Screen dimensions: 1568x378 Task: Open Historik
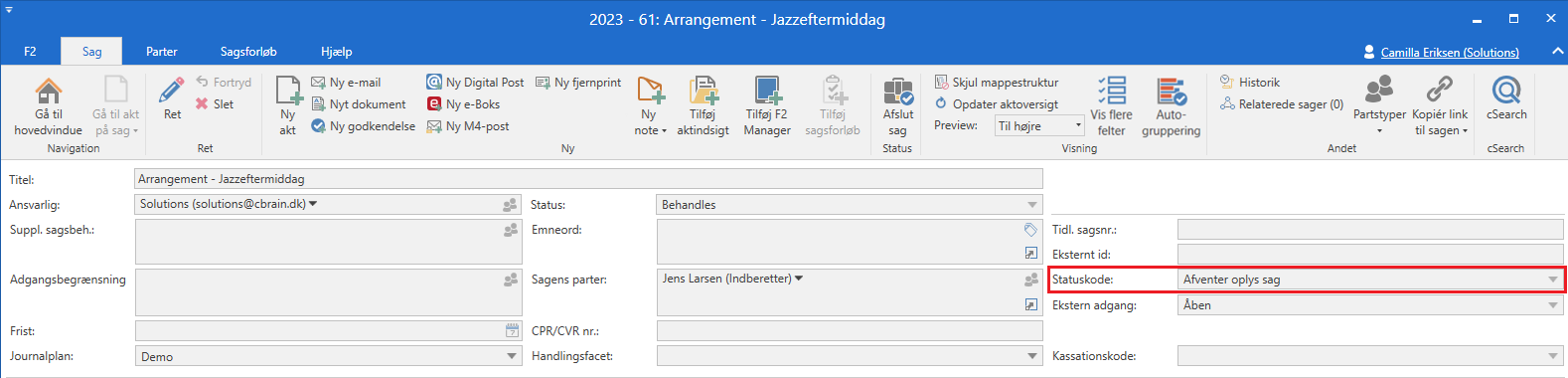pyautogui.click(x=1250, y=83)
